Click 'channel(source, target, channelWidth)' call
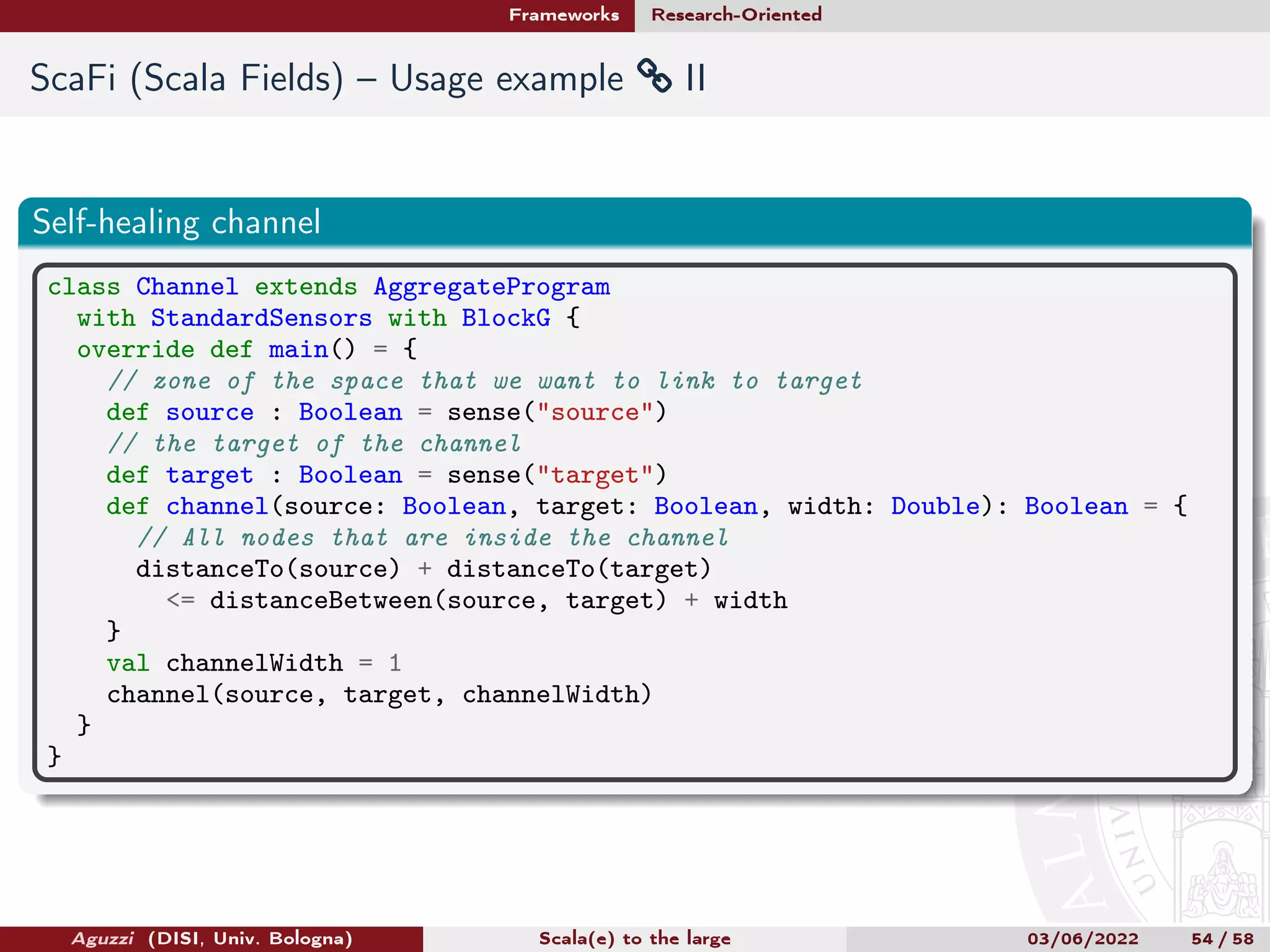The height and width of the screenshot is (952, 1270). tap(380, 695)
